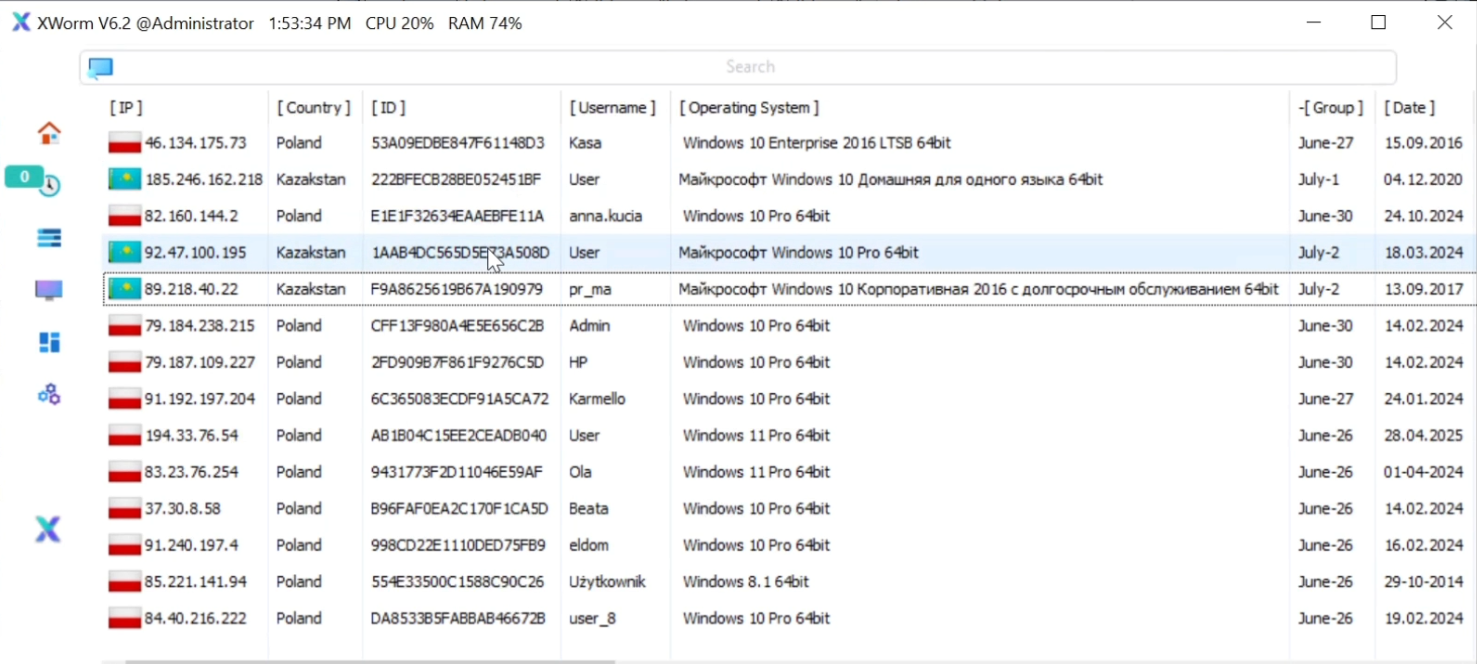
Task: Click the ID 1AAB4DC565D5E73A508D
Action: [461, 253]
